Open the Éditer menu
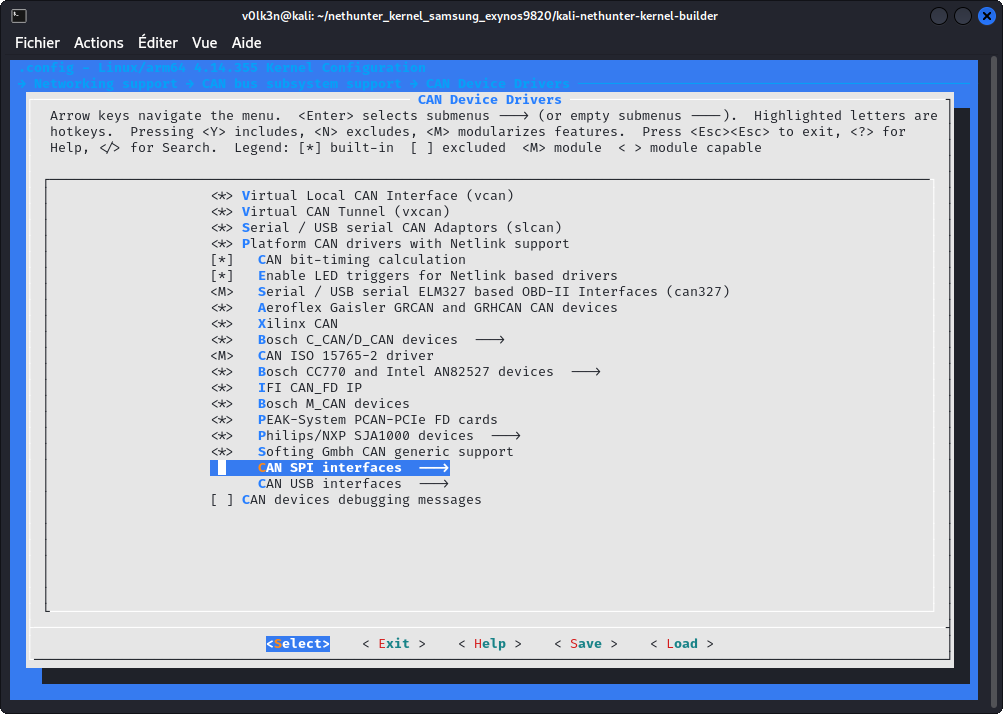 pos(158,43)
